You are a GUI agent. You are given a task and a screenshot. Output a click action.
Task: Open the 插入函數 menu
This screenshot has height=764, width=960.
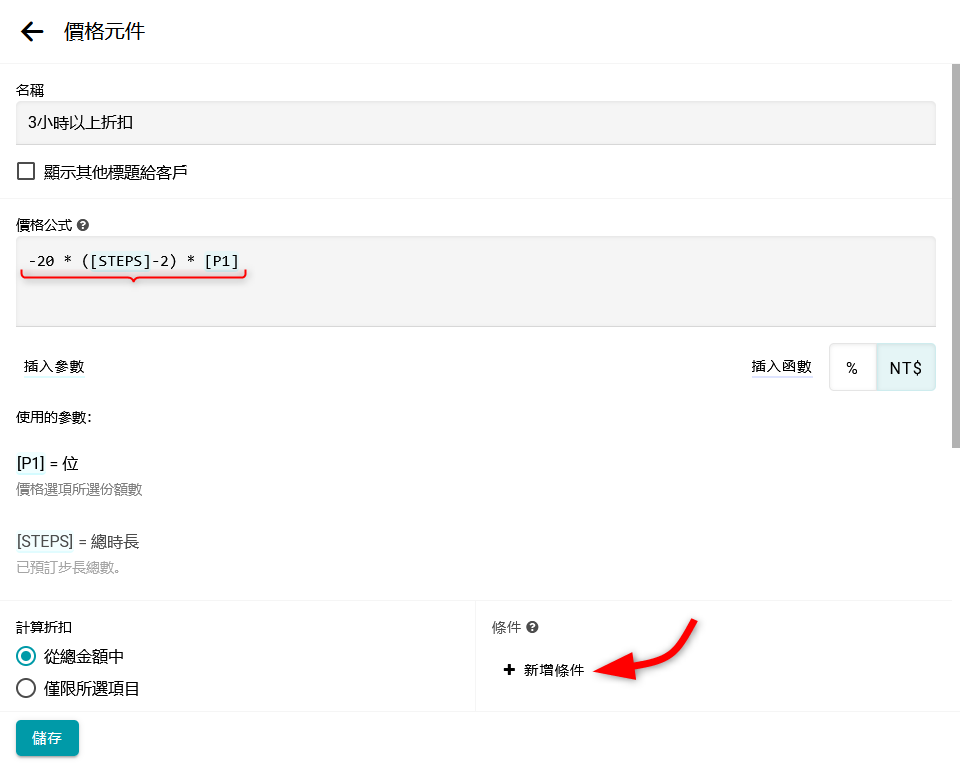click(781, 367)
